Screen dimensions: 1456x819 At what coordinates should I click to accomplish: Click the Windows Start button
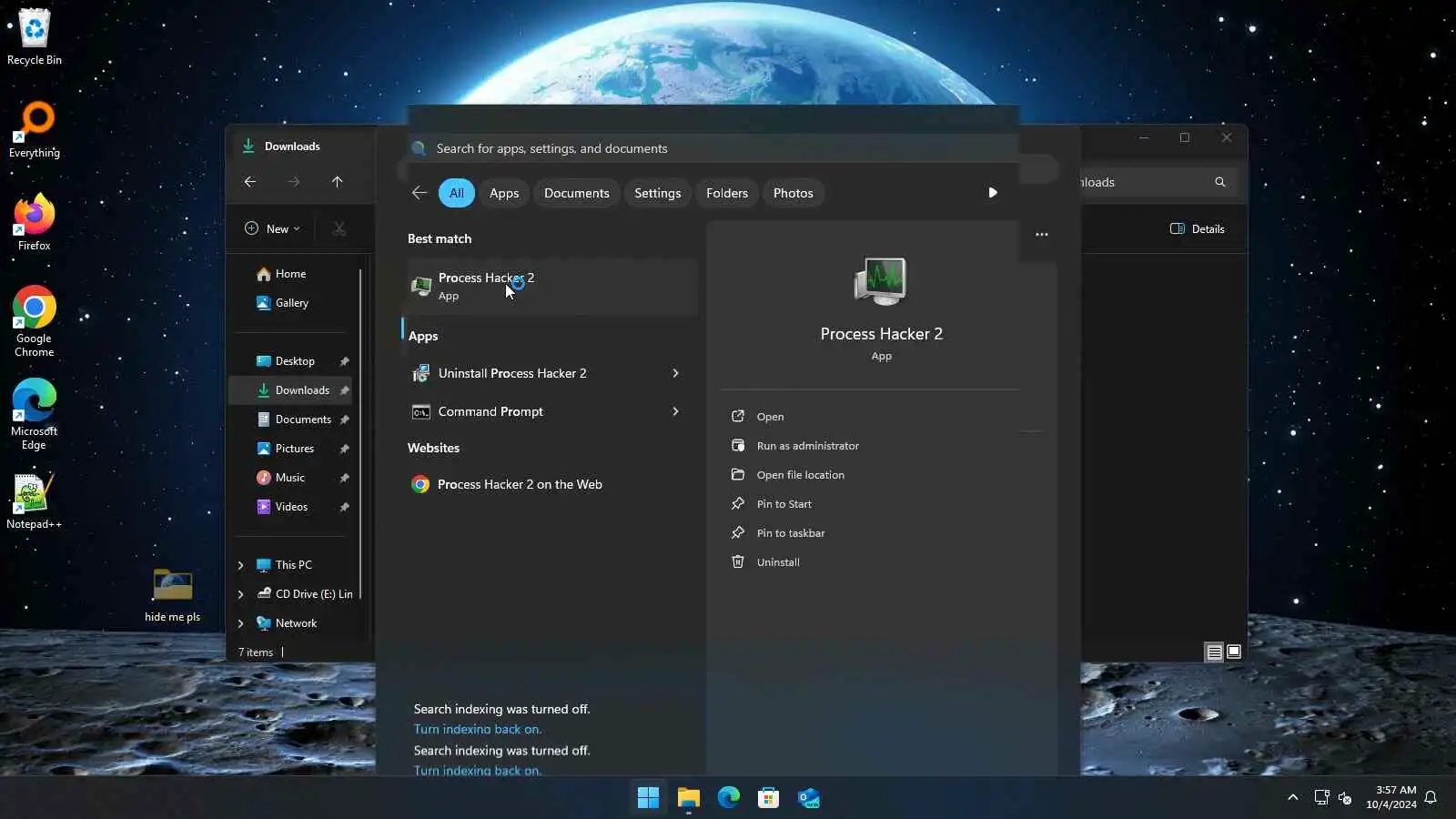pyautogui.click(x=648, y=798)
